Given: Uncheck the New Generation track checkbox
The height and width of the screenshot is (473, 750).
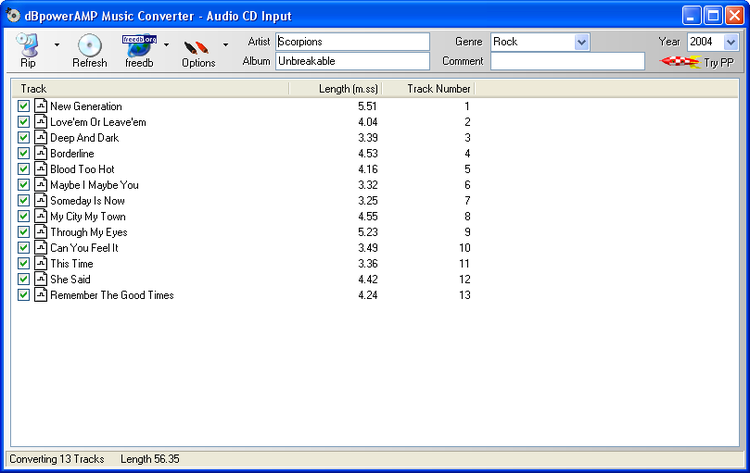Looking at the screenshot, I should [x=23, y=106].
